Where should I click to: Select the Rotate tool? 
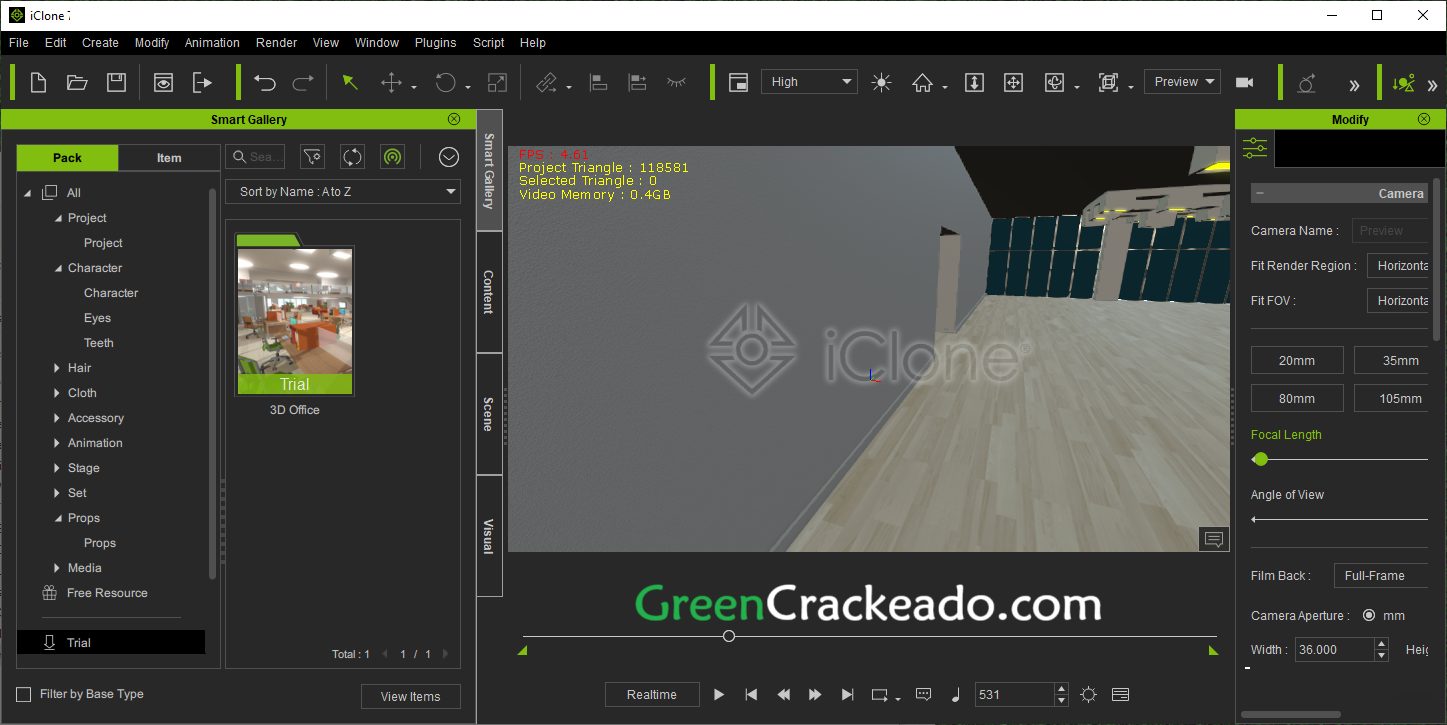click(x=443, y=82)
